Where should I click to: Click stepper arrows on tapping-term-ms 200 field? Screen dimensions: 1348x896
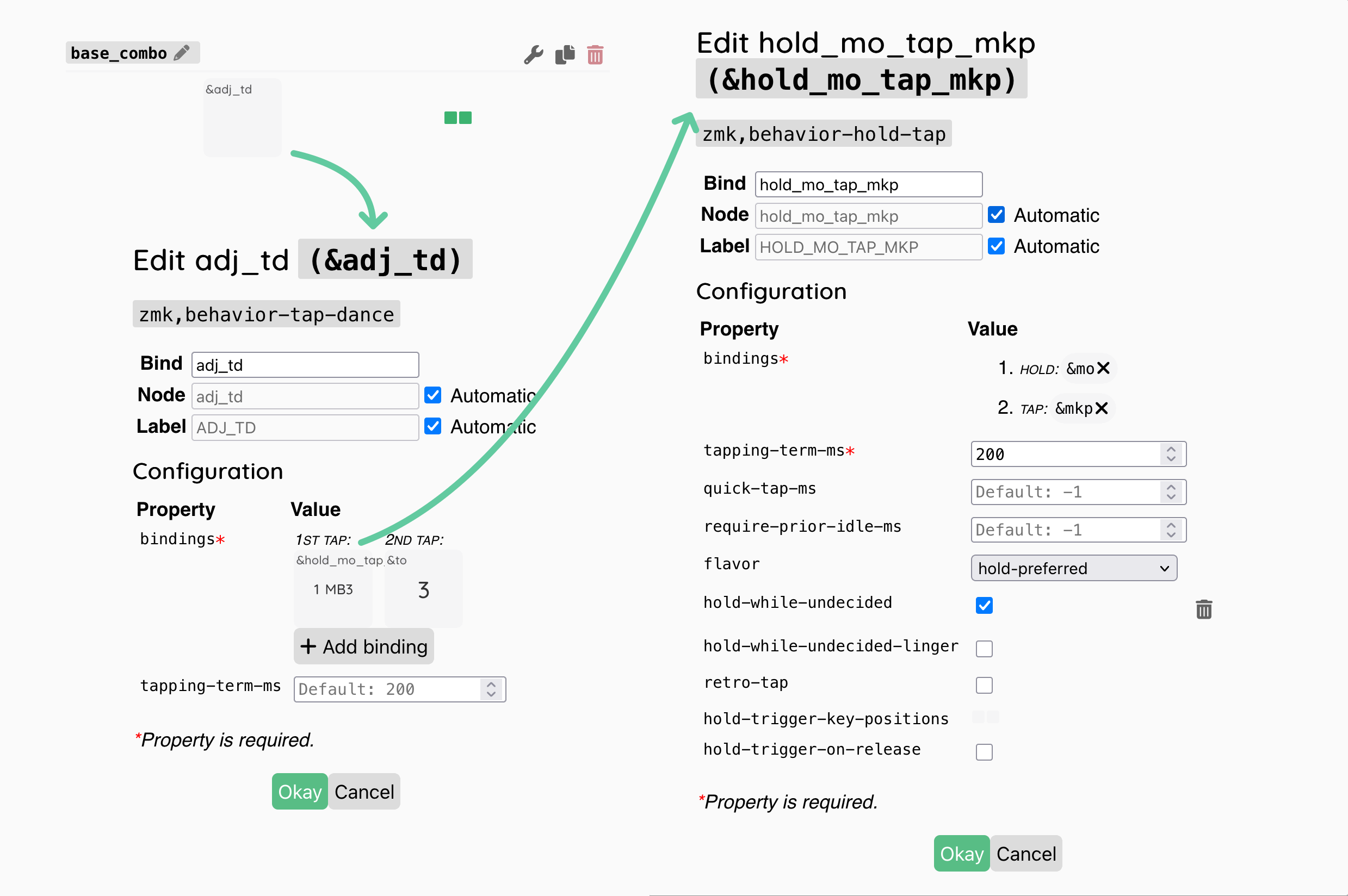pos(1171,454)
